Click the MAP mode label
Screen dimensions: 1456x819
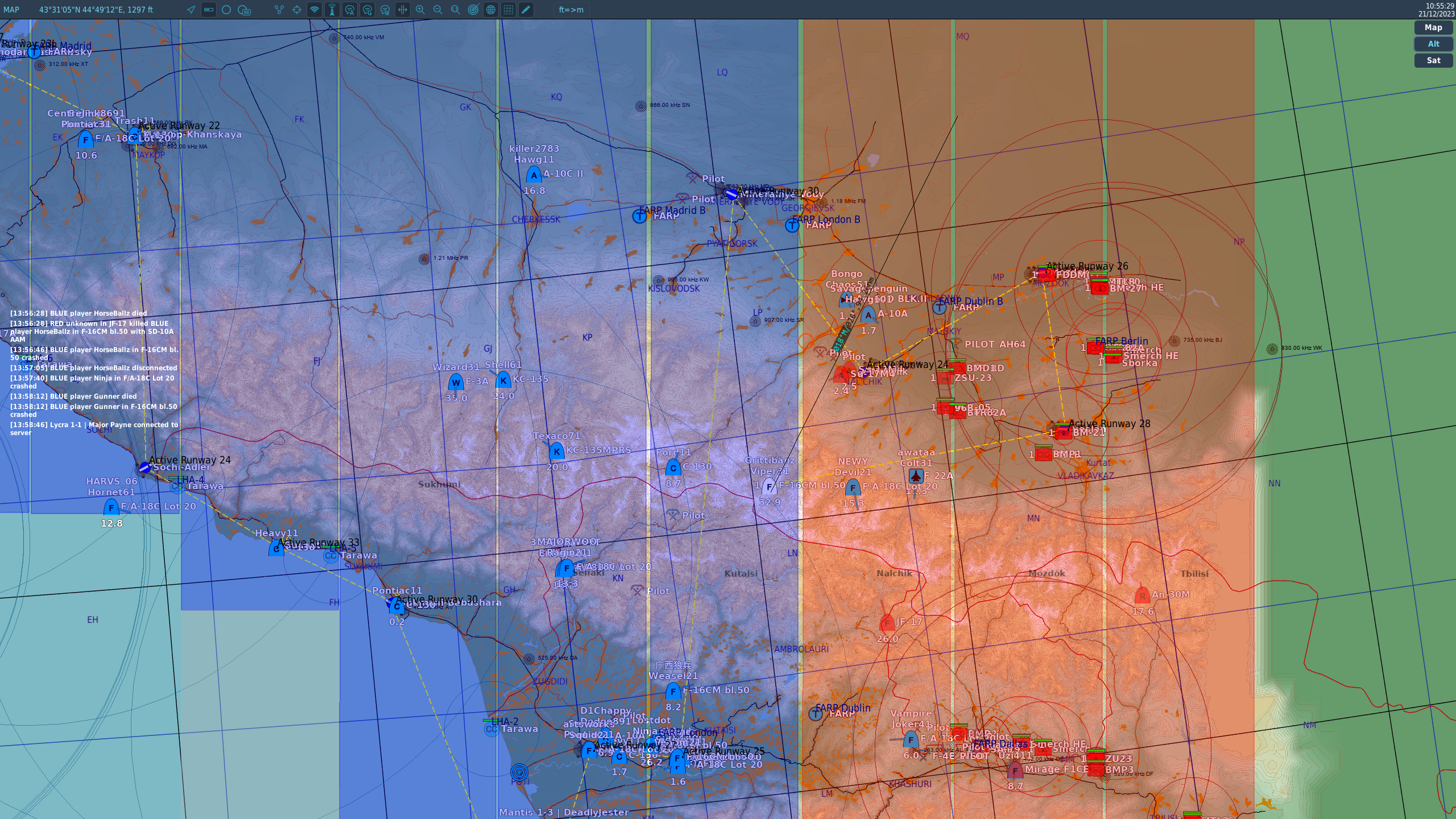[11, 10]
